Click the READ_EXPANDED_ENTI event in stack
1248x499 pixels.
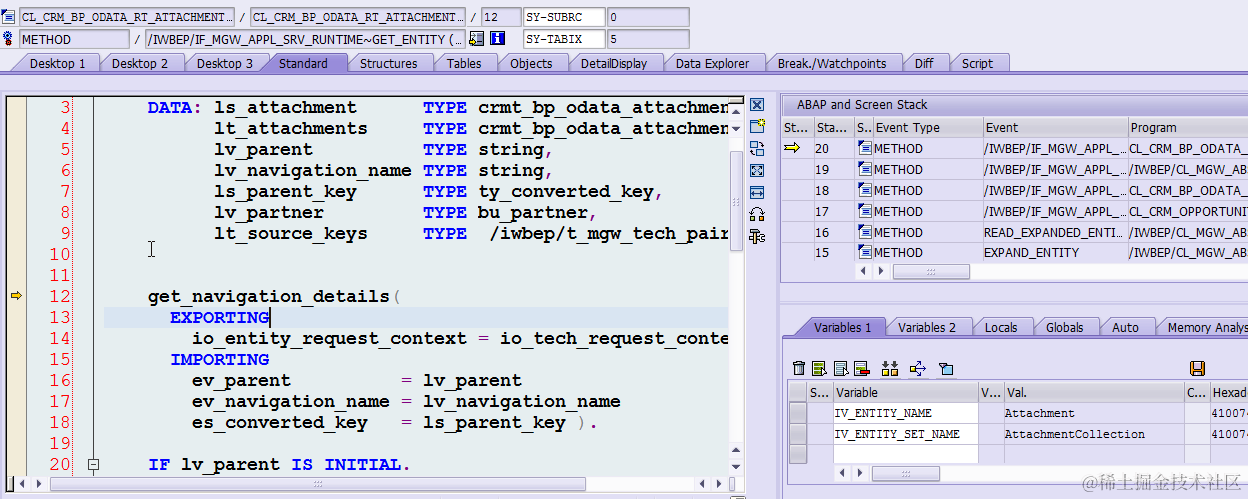[1054, 232]
